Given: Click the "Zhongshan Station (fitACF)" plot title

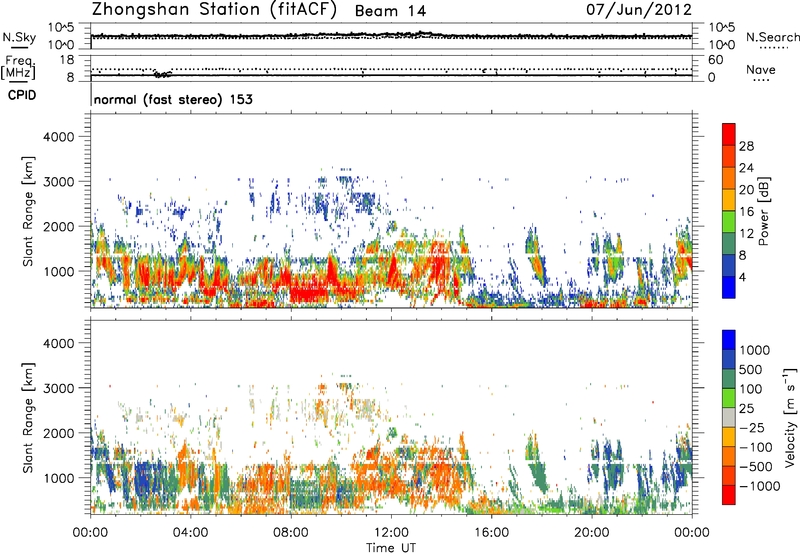Looking at the screenshot, I should point(214,10).
